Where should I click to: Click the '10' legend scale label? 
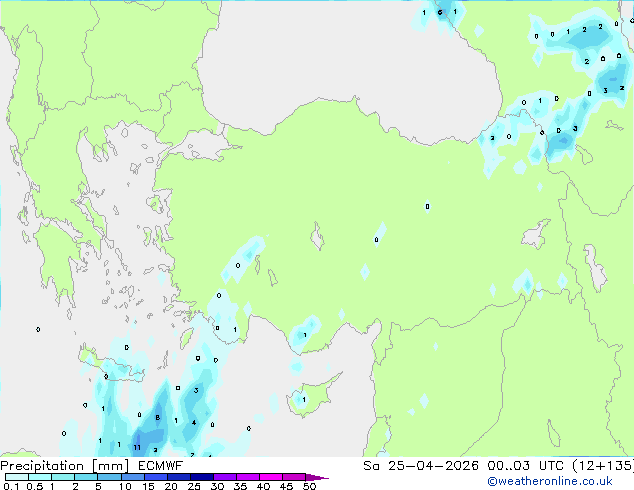[125, 486]
